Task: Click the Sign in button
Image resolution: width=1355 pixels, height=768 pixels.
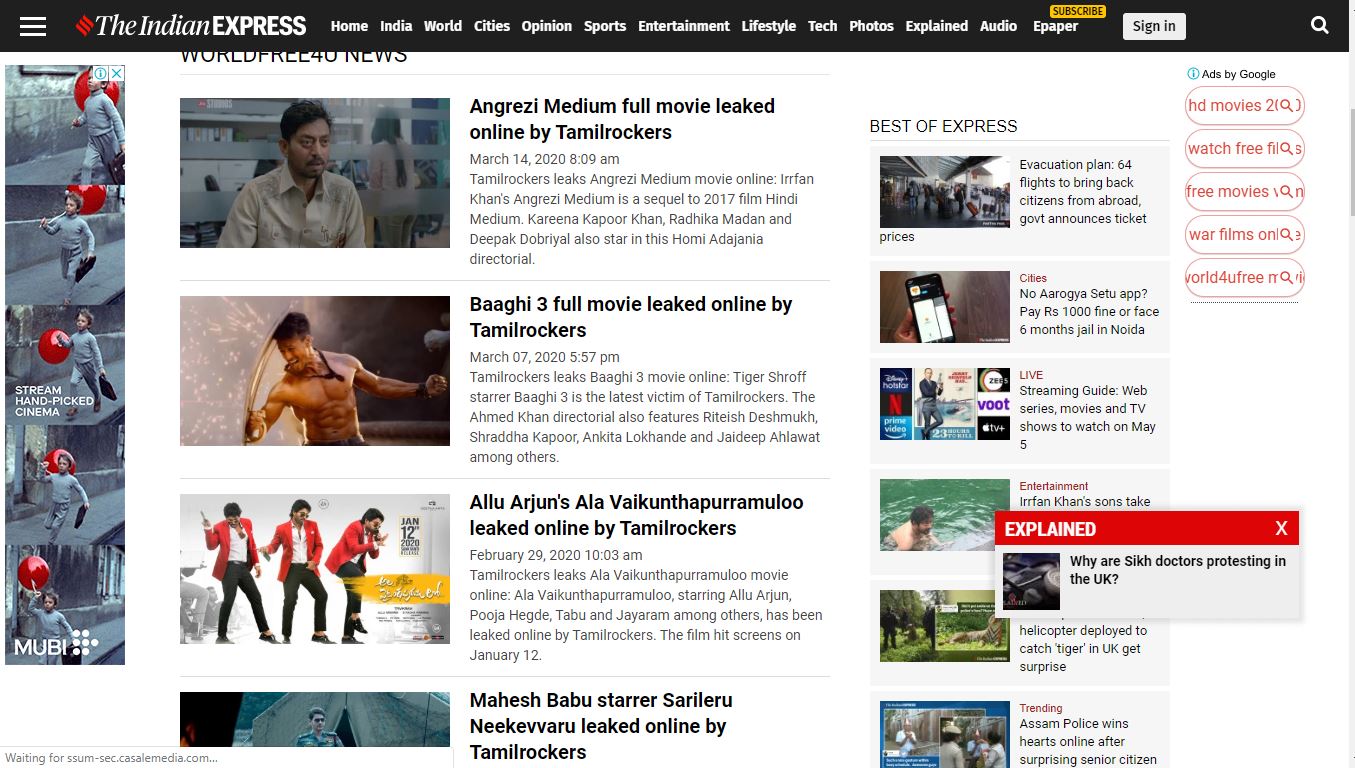Action: pos(1154,26)
